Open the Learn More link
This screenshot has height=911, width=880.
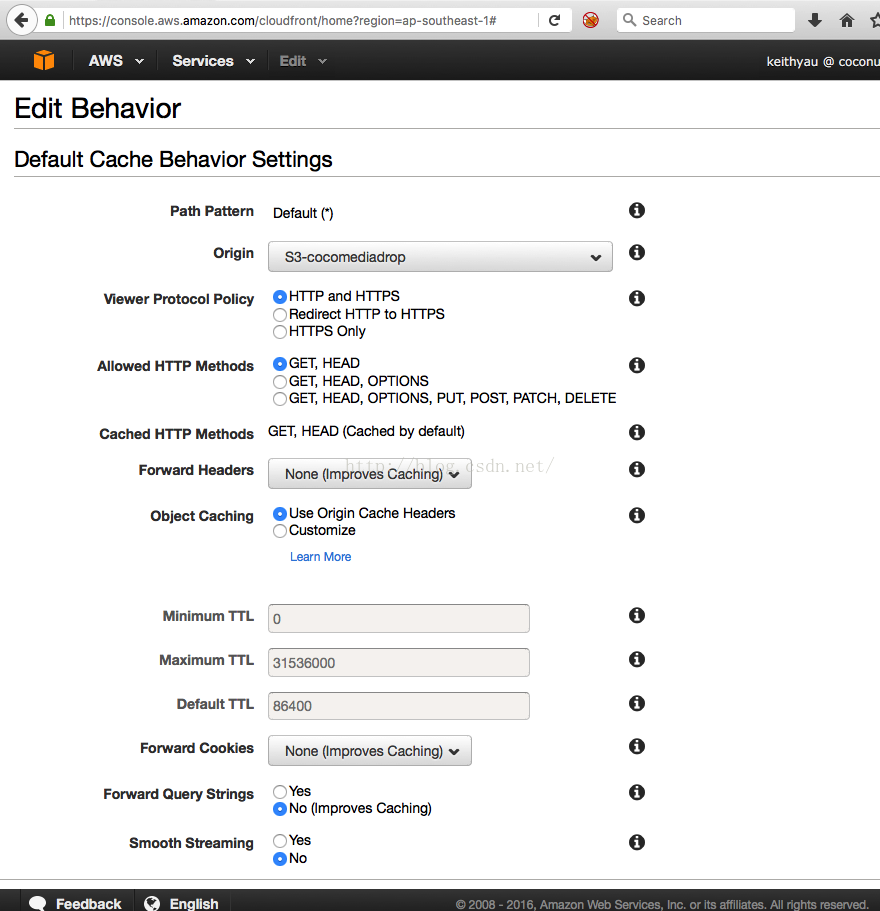[x=320, y=557]
